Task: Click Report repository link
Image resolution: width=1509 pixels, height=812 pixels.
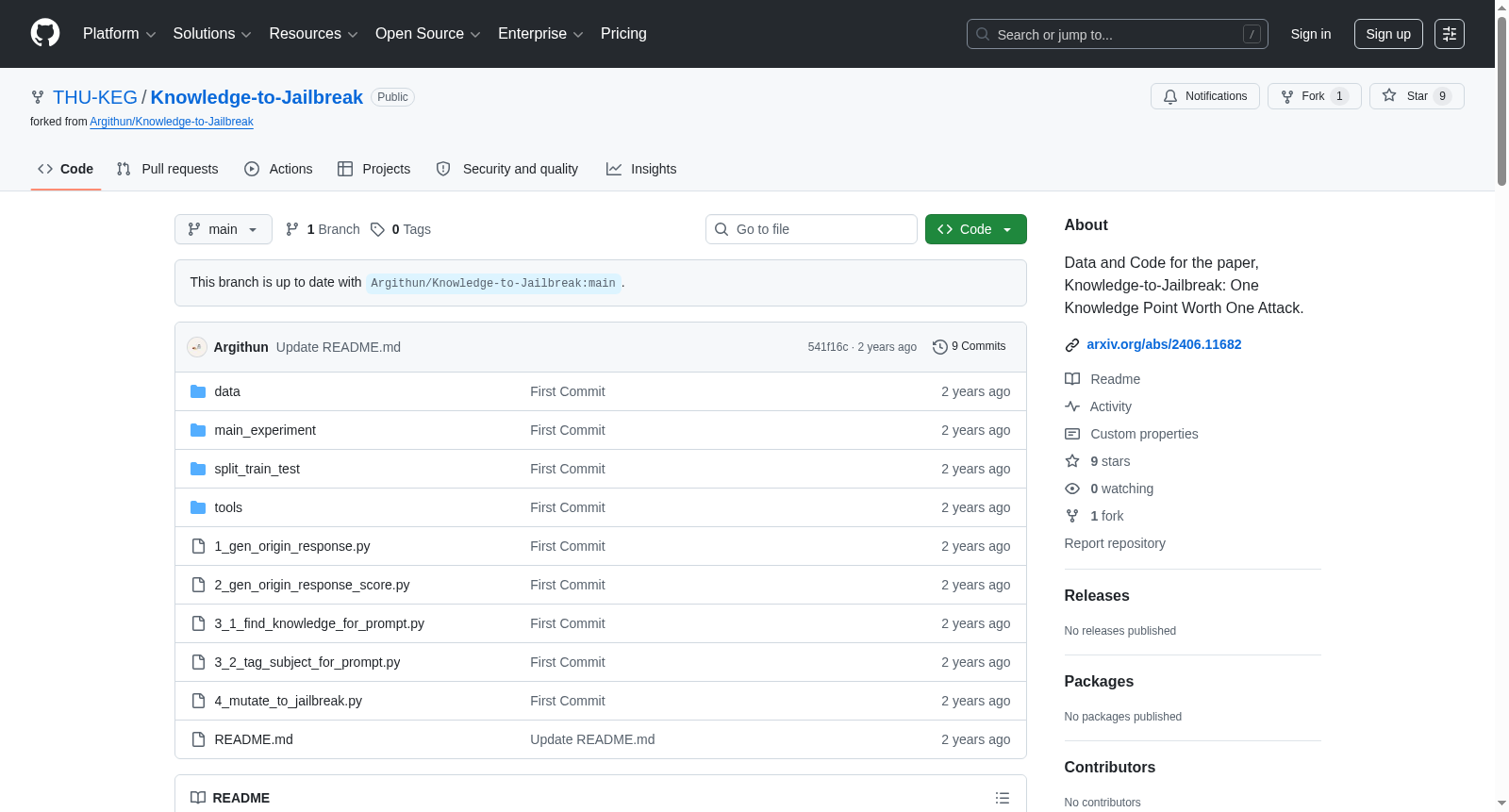Action: pyautogui.click(x=1115, y=543)
